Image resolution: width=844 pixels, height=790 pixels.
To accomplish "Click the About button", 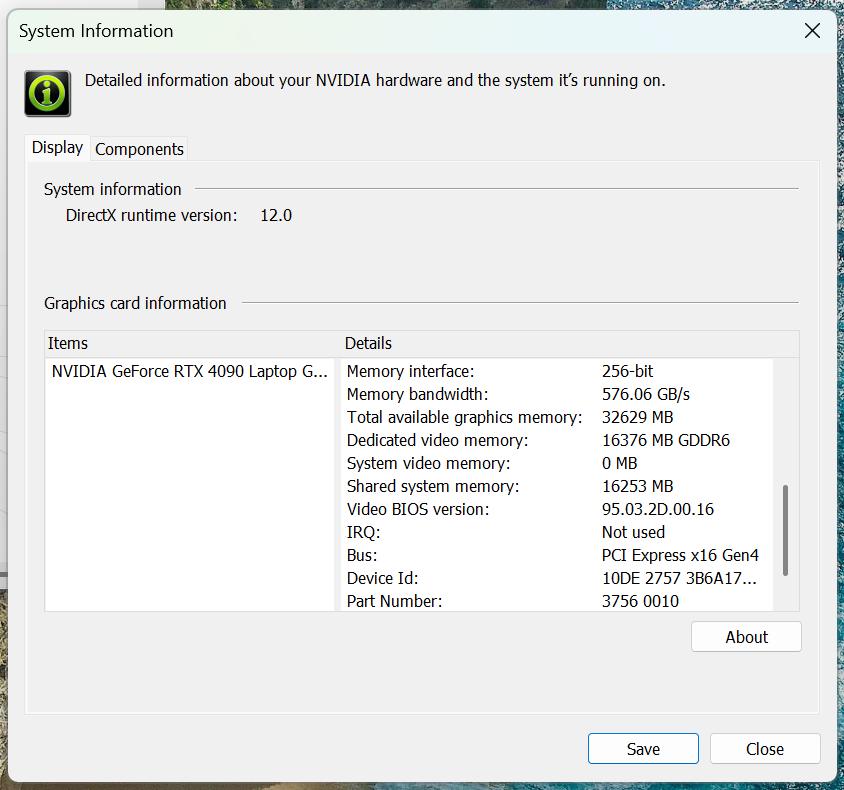I will point(746,637).
